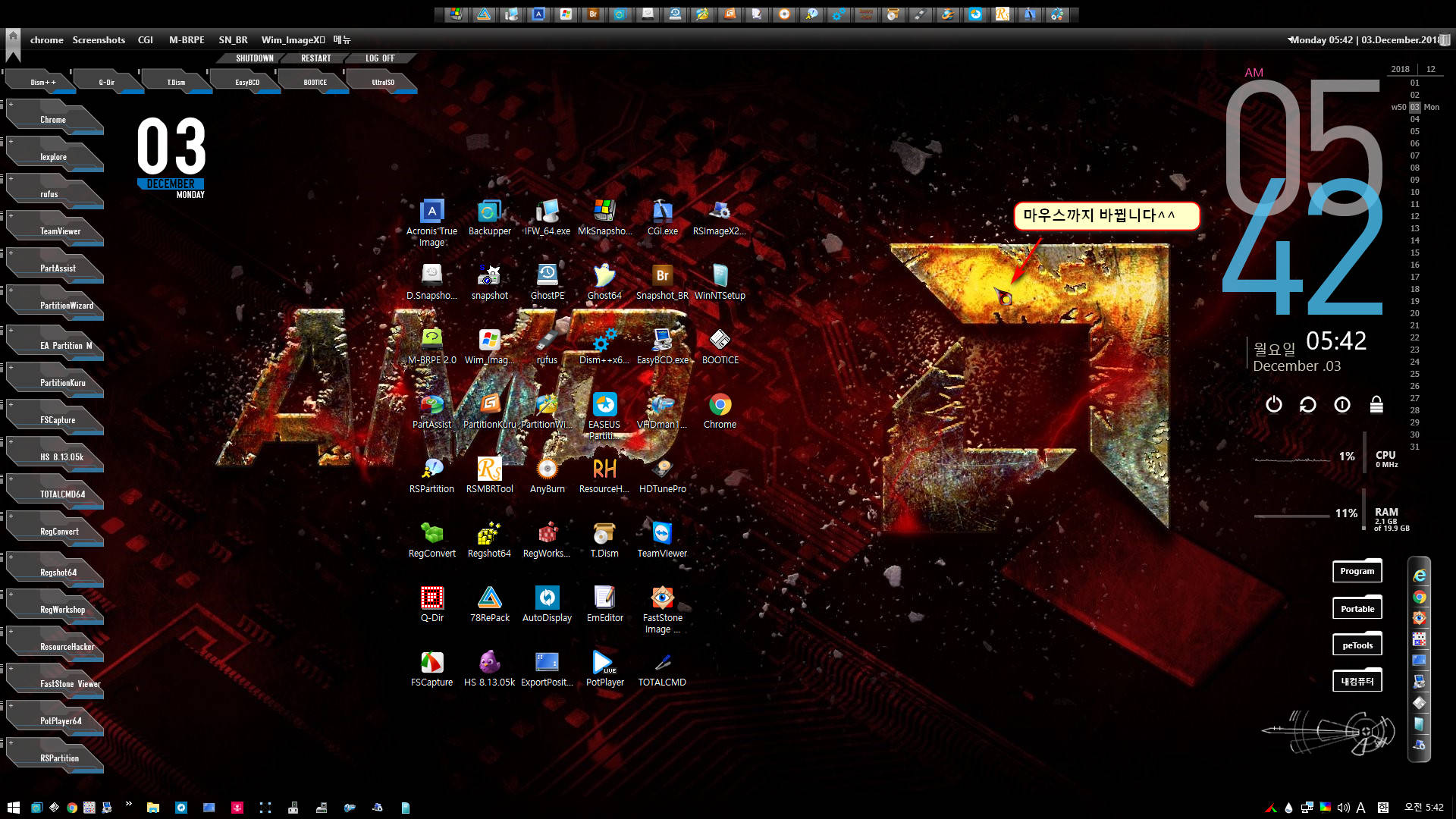The height and width of the screenshot is (819, 1456).
Task: Click the SHUTDOWN button
Action: pyautogui.click(x=254, y=58)
